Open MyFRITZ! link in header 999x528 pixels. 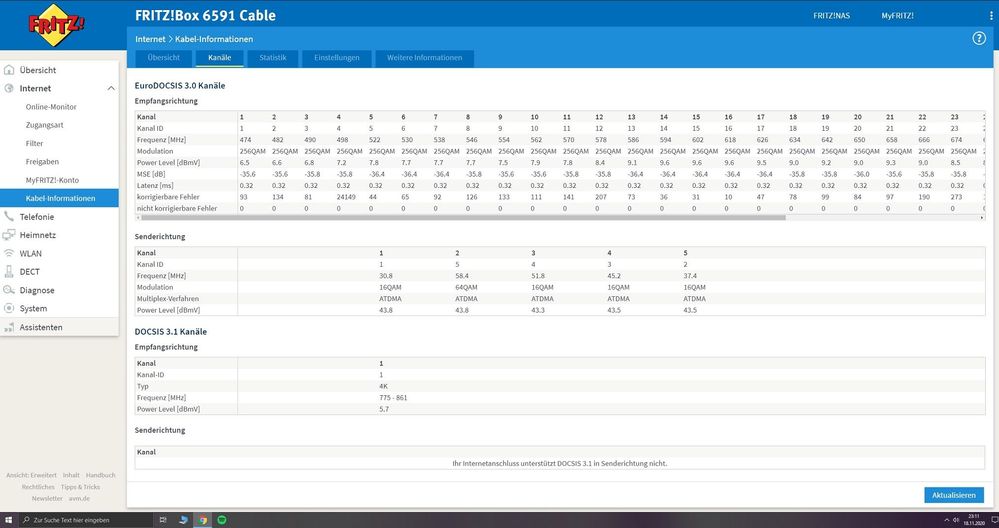(x=898, y=16)
